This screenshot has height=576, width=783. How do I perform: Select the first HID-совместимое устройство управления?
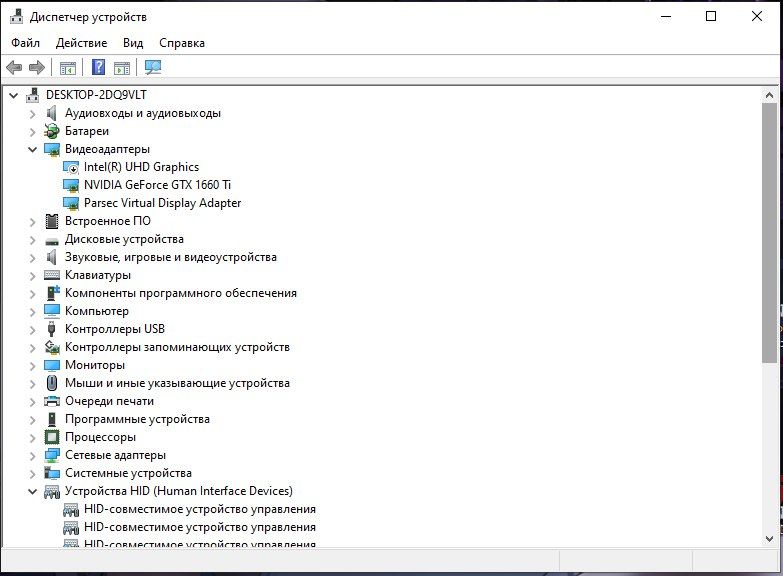coord(200,509)
